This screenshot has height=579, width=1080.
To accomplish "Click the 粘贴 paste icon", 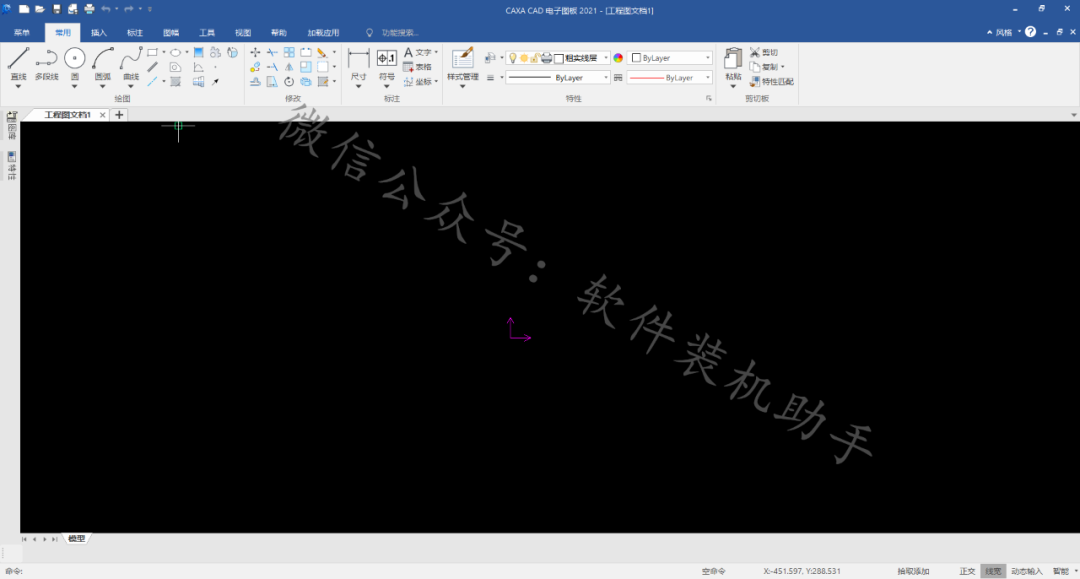I will (733, 63).
